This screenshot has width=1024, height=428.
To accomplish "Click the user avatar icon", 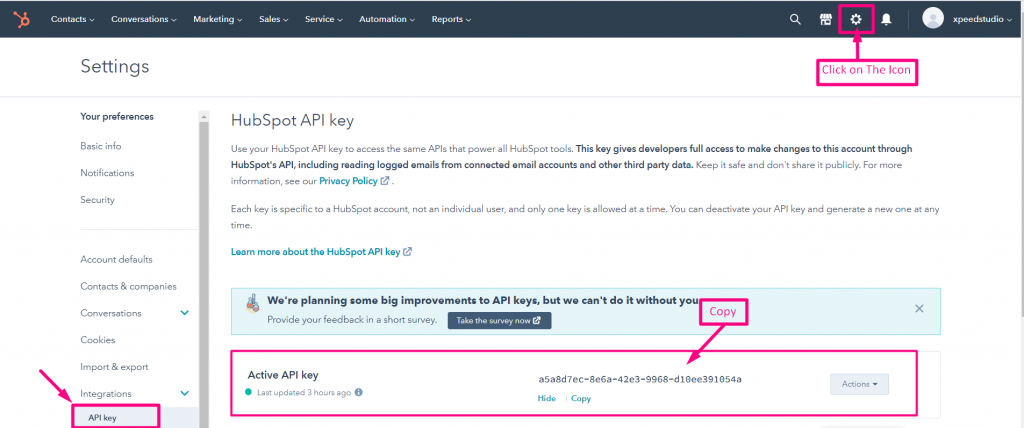I will pos(933,18).
